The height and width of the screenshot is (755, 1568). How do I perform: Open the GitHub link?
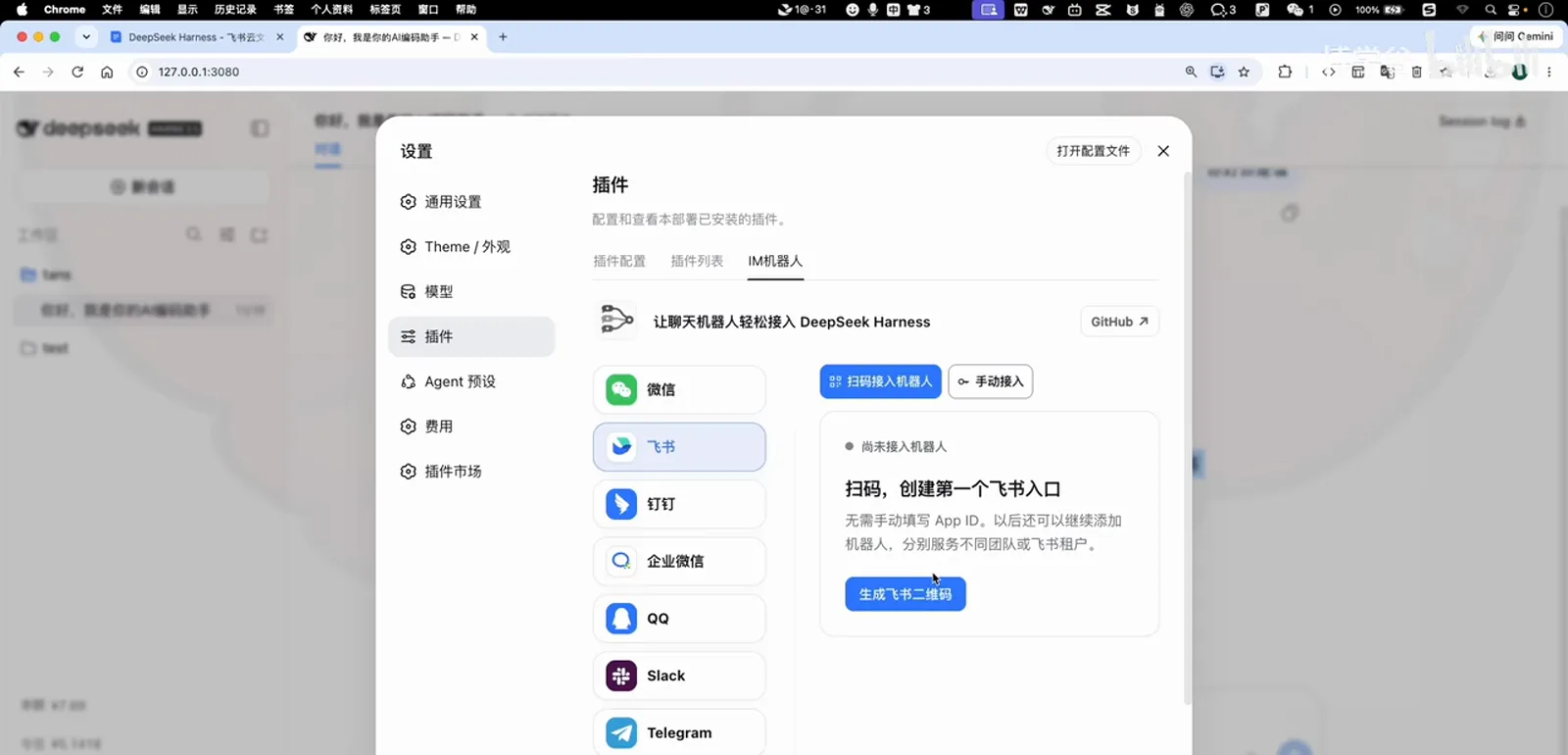(1119, 322)
